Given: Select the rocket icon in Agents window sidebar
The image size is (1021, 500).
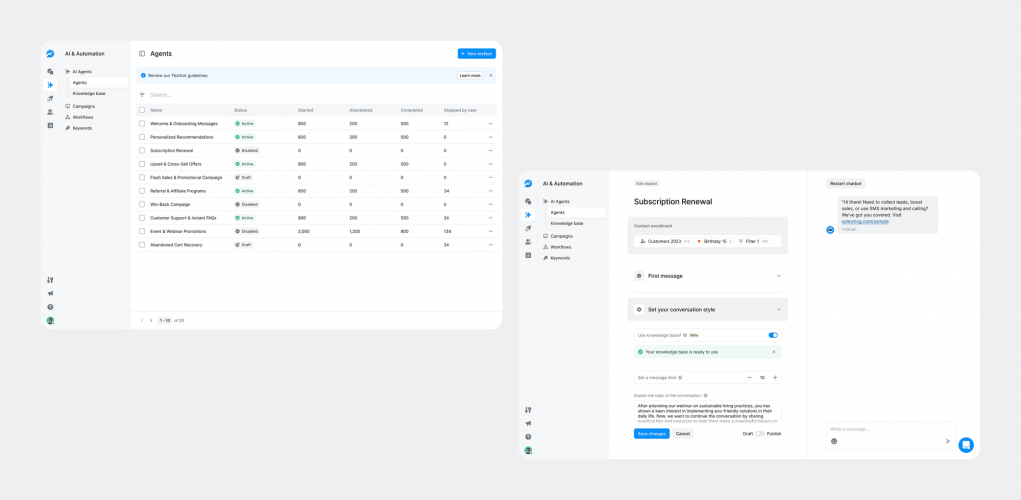Looking at the screenshot, I should tap(50, 98).
